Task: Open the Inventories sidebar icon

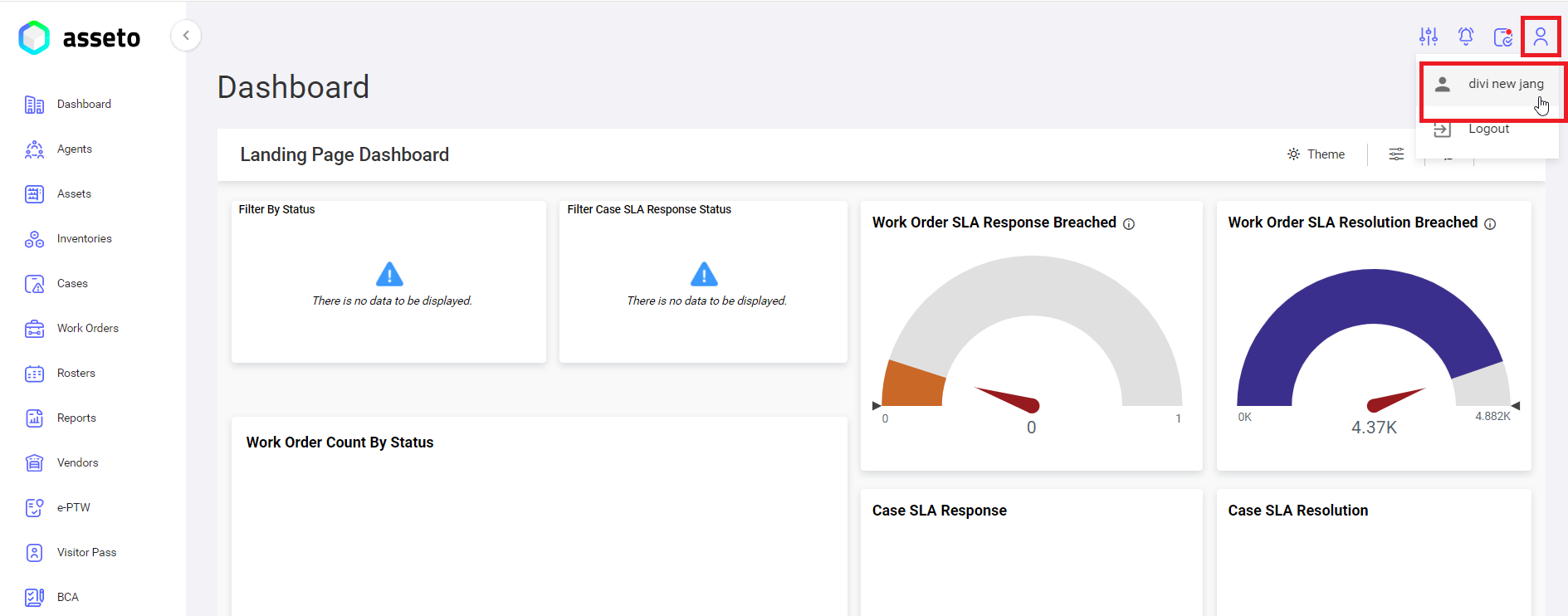Action: click(34, 239)
